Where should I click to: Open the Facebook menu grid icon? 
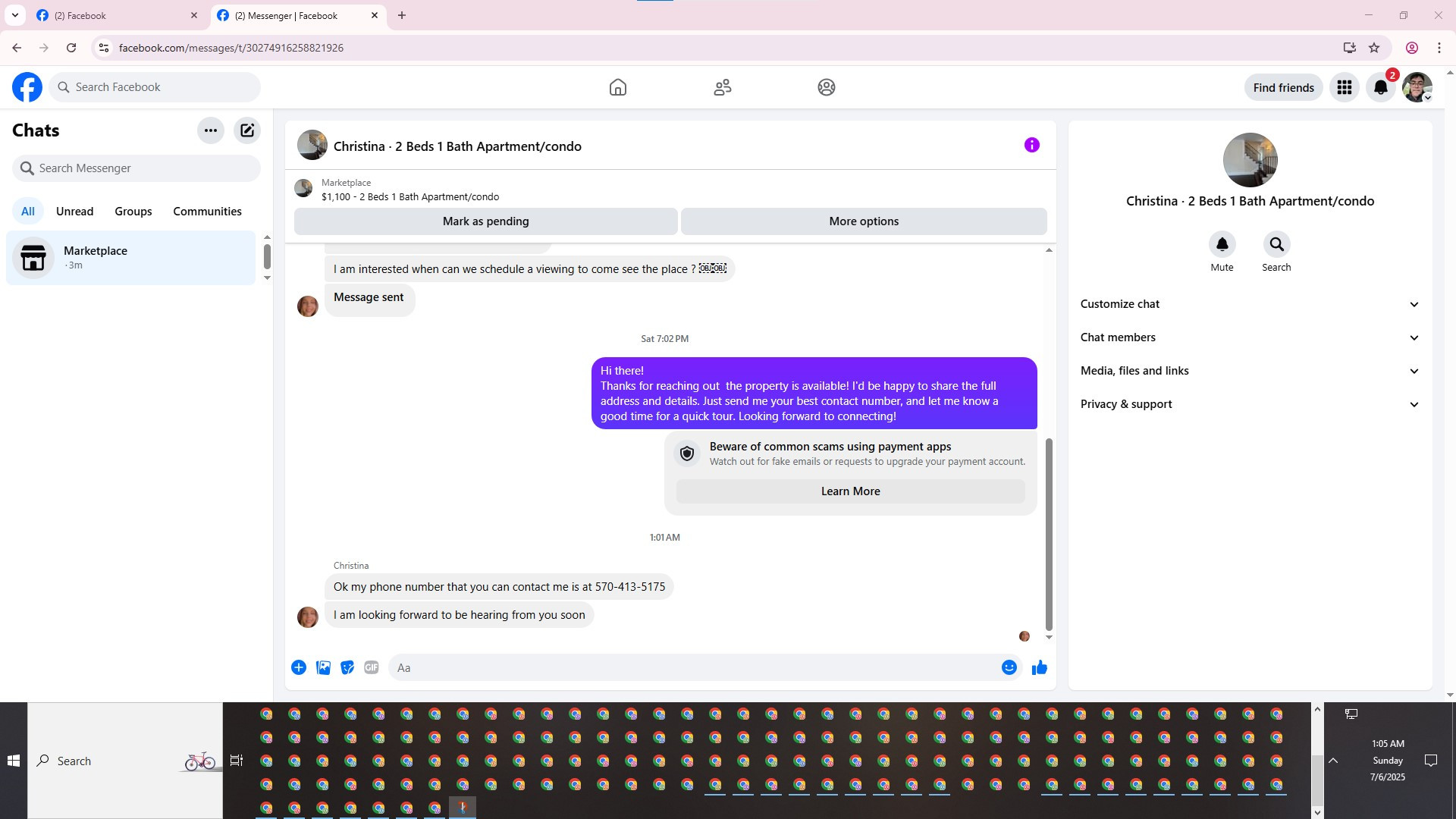pos(1344,87)
